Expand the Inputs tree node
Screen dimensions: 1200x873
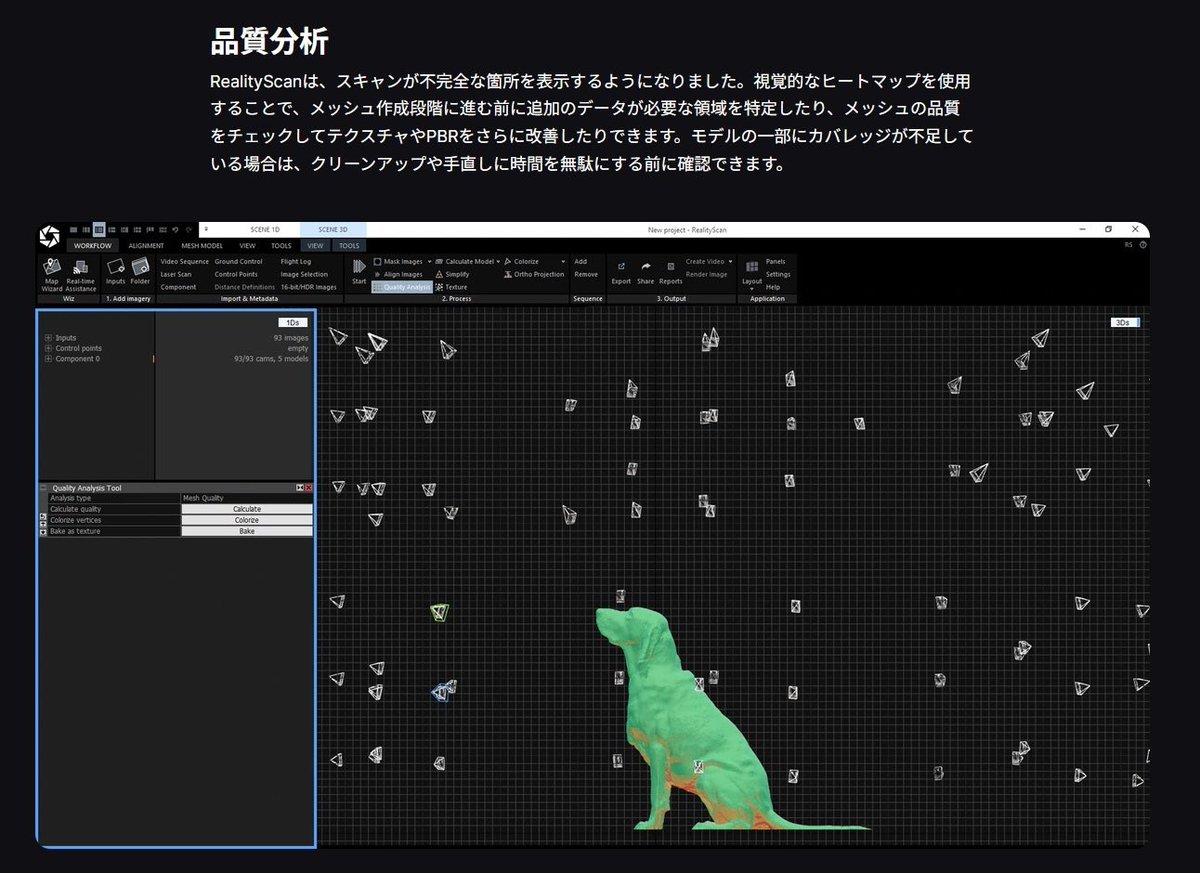coord(48,338)
